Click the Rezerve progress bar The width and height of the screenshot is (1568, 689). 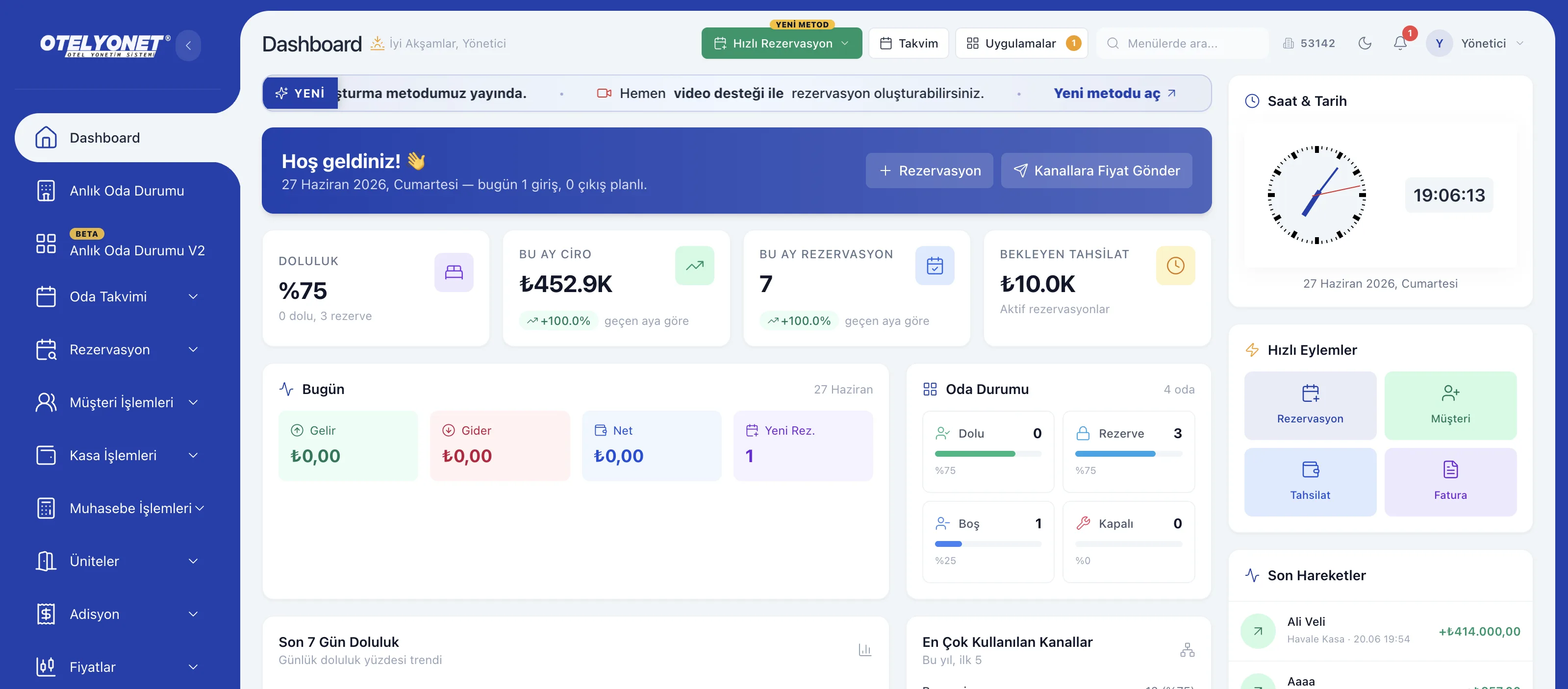[1128, 454]
